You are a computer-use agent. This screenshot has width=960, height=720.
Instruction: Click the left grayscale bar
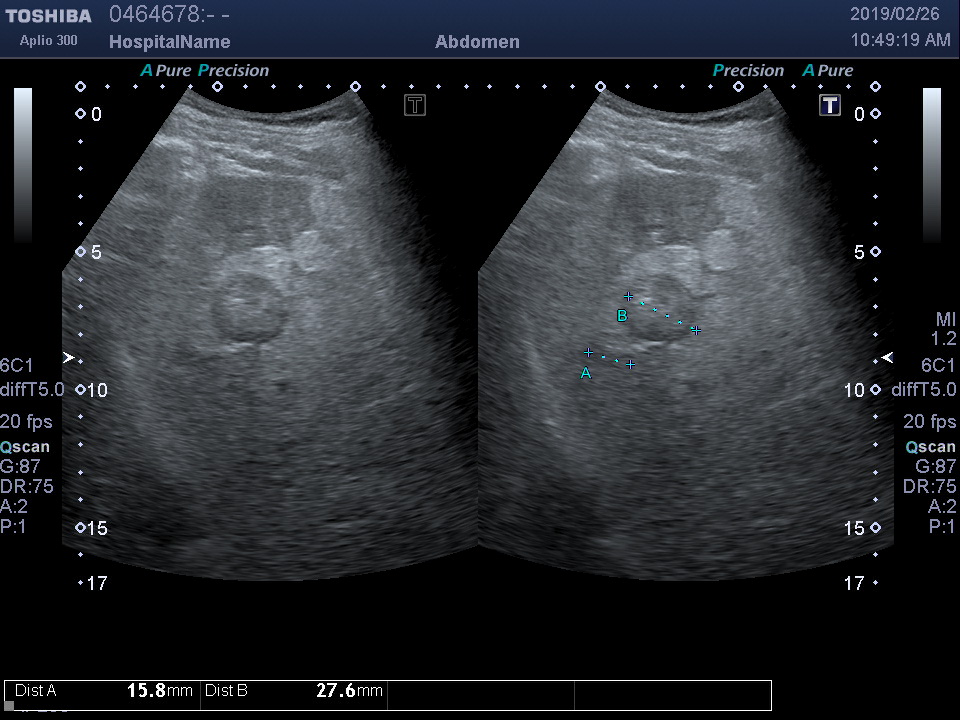point(23,165)
